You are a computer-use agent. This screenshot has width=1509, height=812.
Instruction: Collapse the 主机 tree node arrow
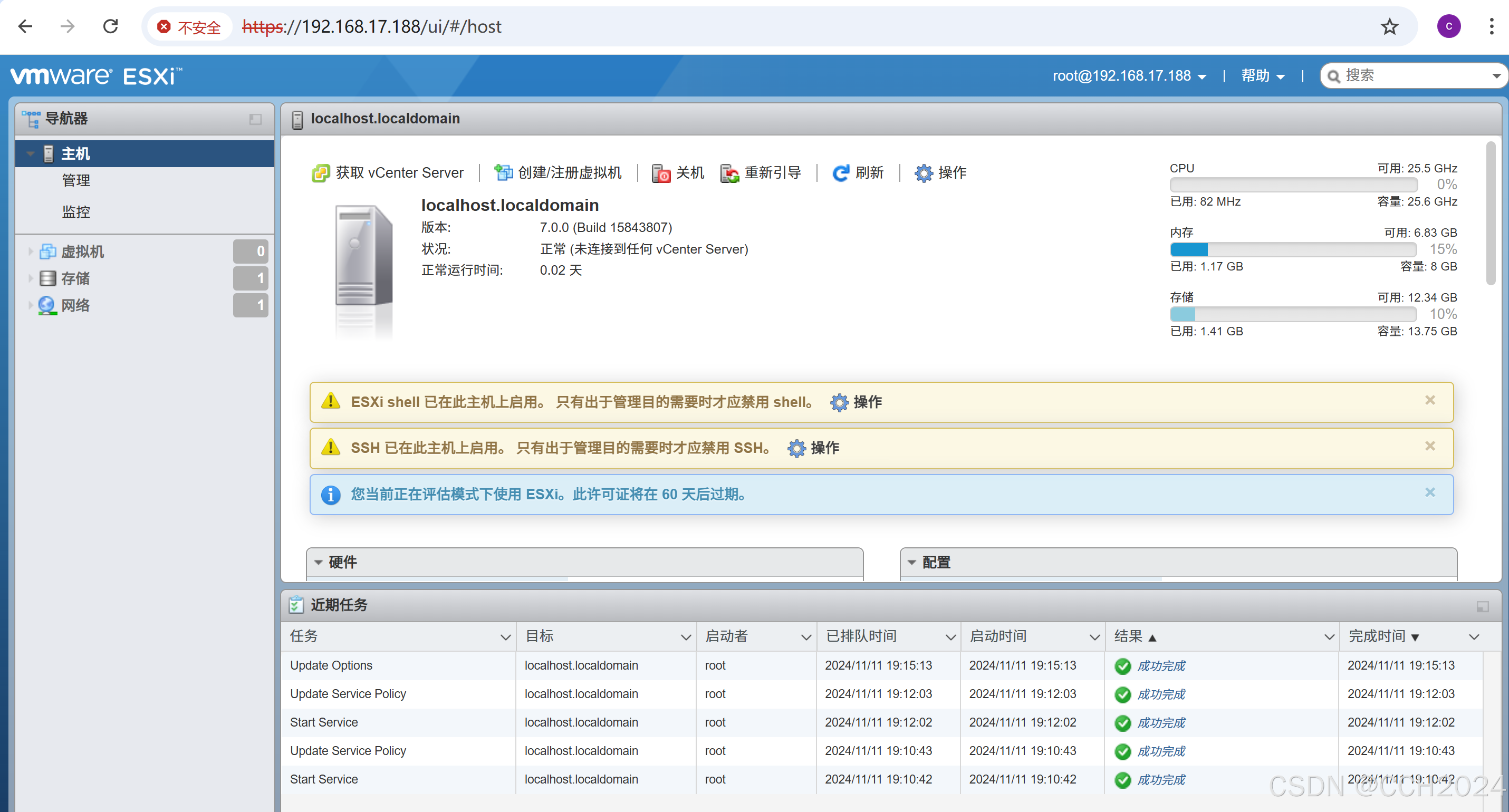click(31, 153)
